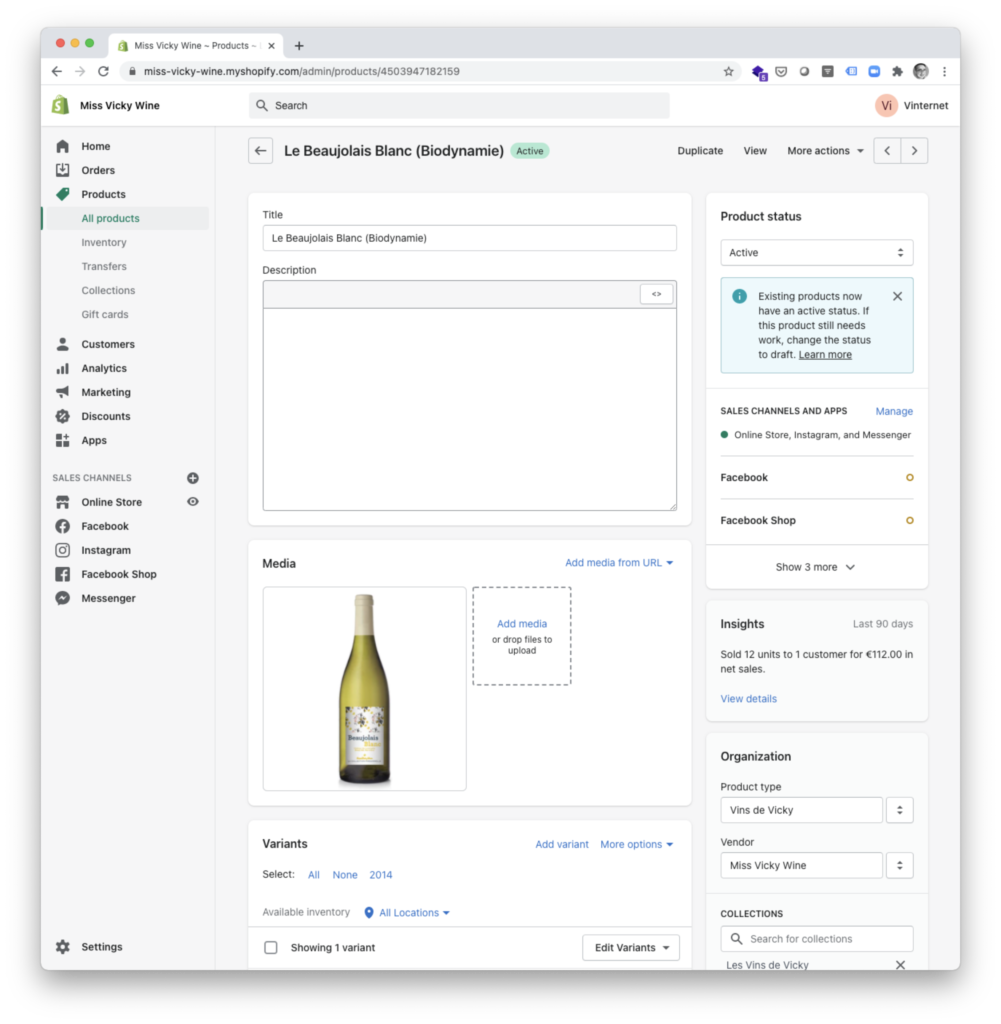Viewport: 1001px width, 1024px height.
Task: Remove Les Vins de Vicky collection
Action: pos(900,965)
